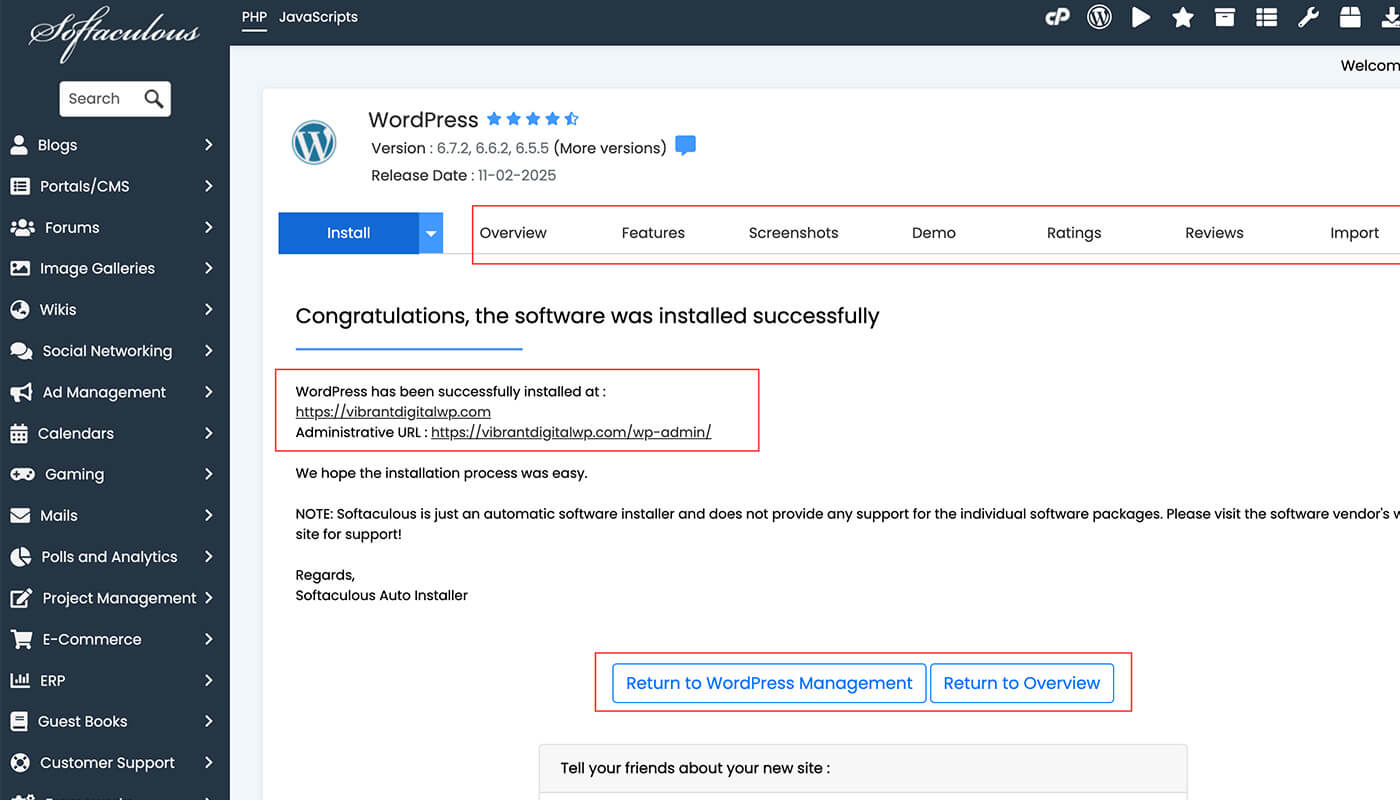The height and width of the screenshot is (800, 1400).
Task: Click the Gaming controller icon
Action: (x=22, y=474)
